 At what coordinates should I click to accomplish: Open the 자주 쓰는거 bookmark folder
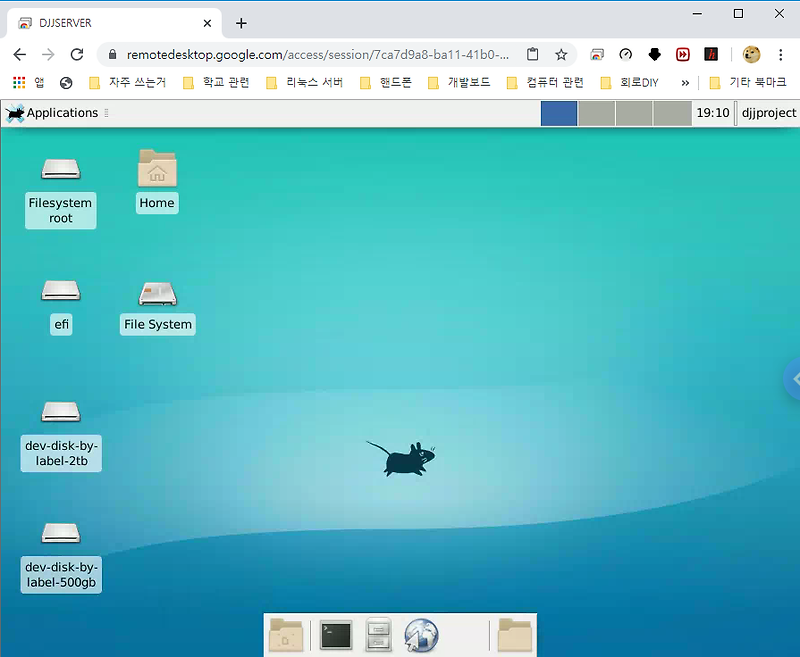click(x=128, y=83)
